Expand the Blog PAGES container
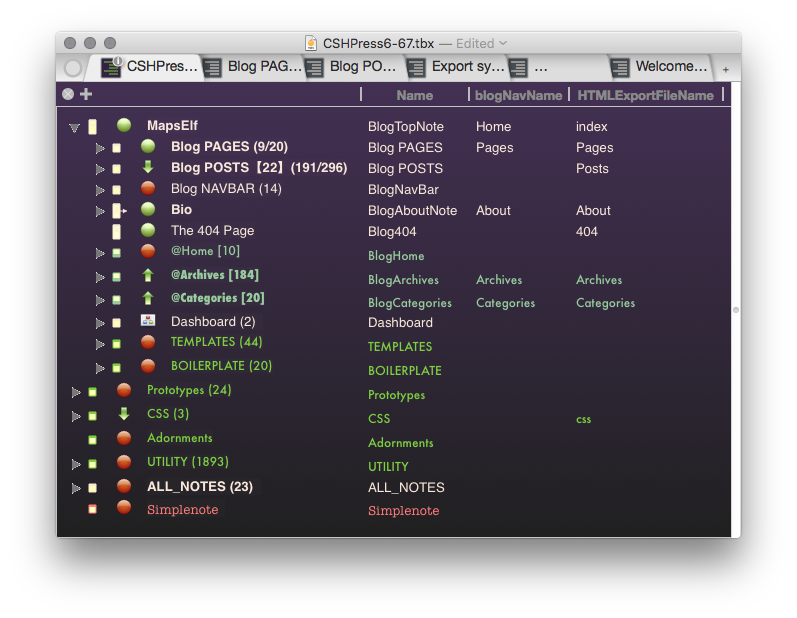 point(100,148)
